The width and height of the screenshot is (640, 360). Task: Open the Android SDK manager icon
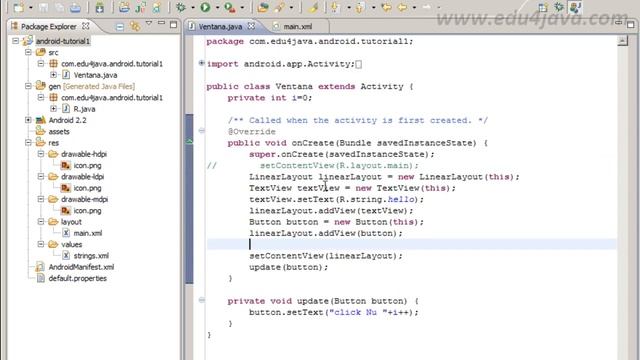coord(100,7)
